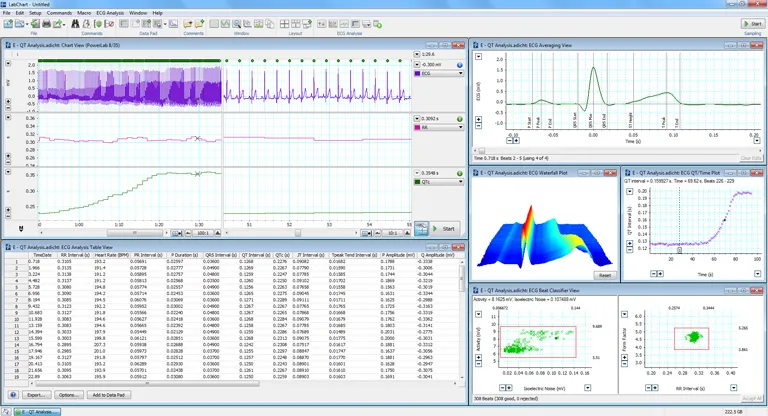This screenshot has width=768, height=416.
Task: Click the green info icon on the RR channel
Action: pyautogui.click(x=459, y=119)
